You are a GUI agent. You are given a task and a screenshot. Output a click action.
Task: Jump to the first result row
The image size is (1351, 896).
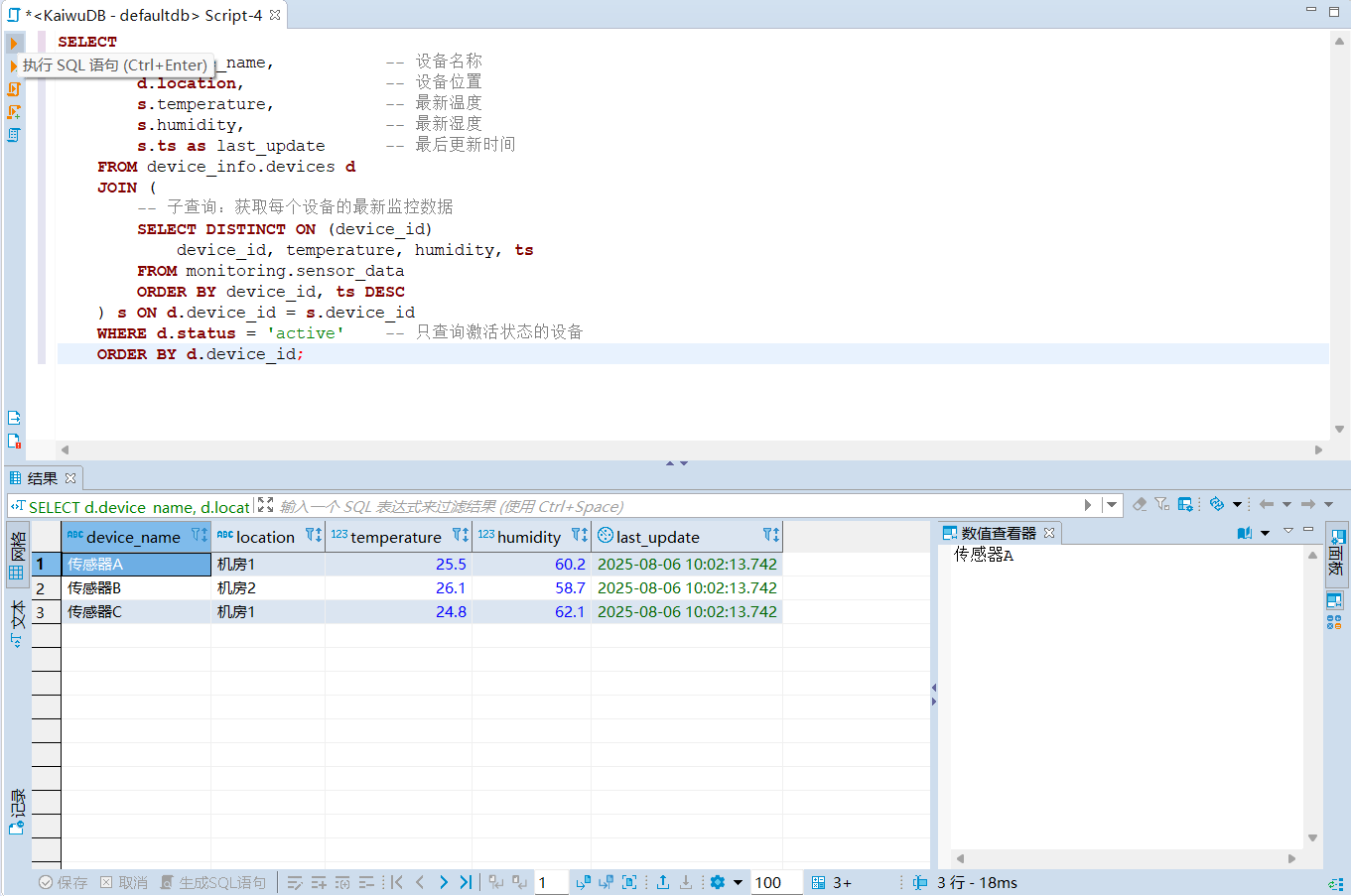click(396, 882)
